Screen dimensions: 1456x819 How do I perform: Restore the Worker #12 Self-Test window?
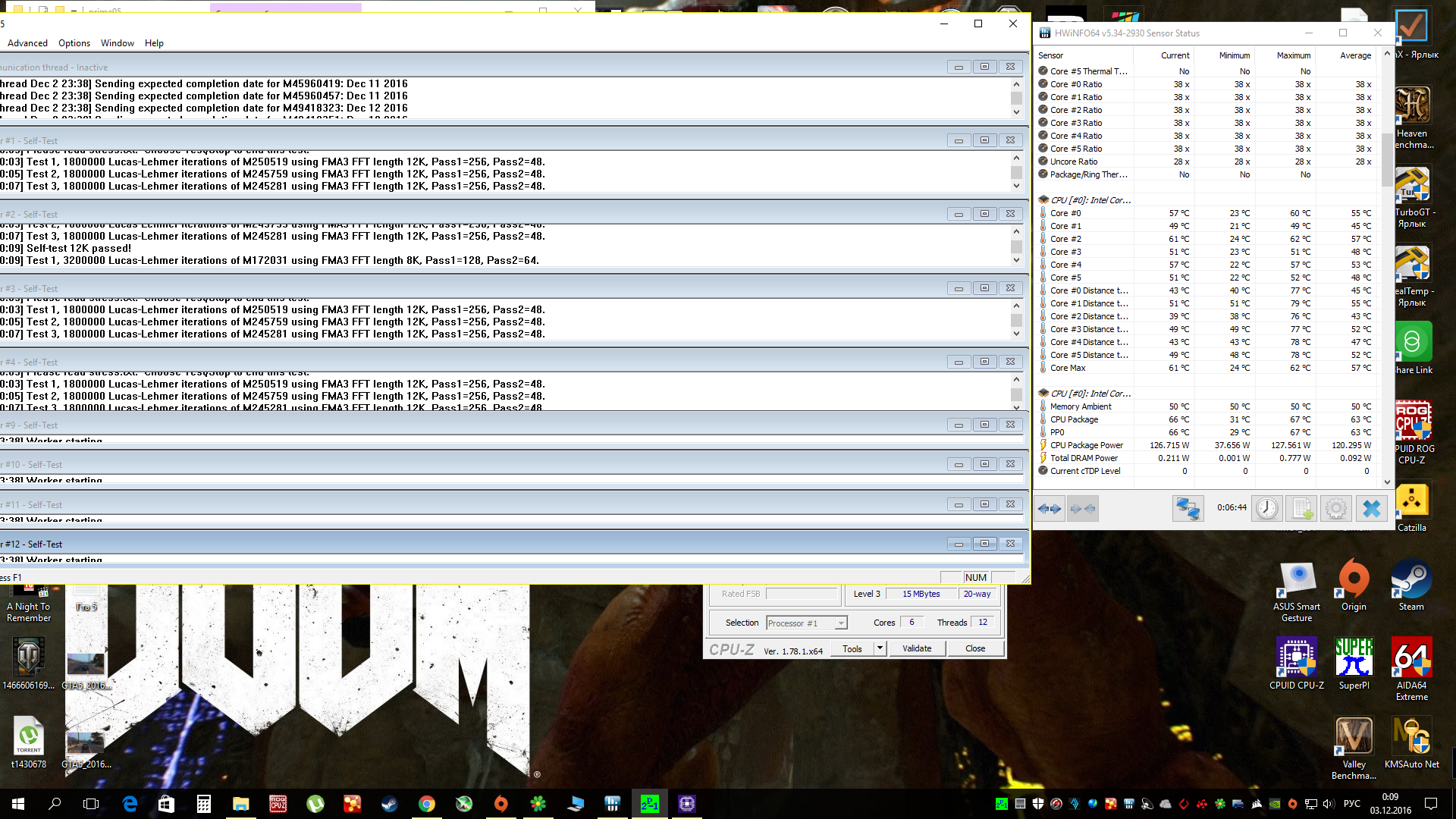pos(984,544)
